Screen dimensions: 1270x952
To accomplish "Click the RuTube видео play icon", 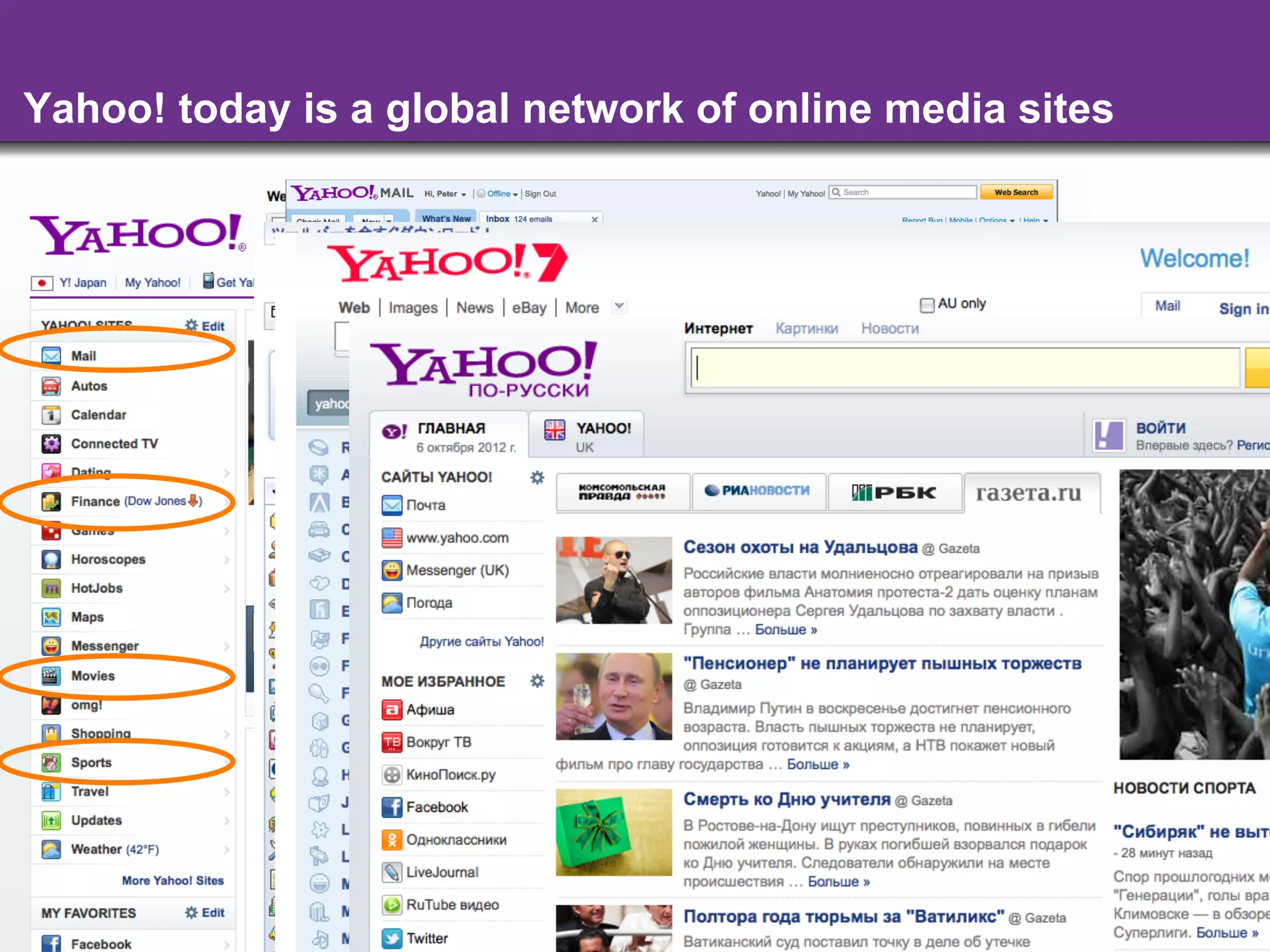I will [x=392, y=905].
